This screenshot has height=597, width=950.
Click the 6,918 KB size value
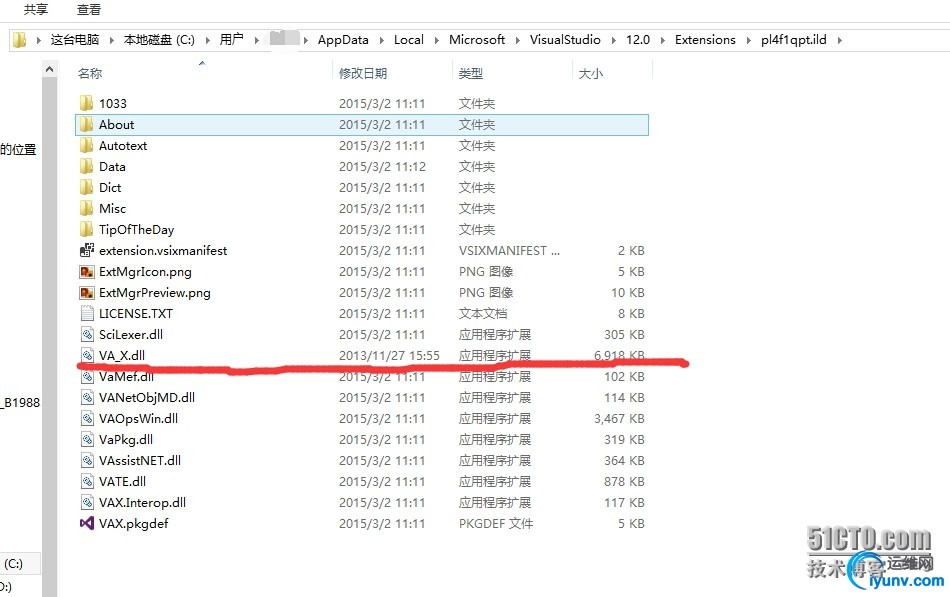pyautogui.click(x=619, y=355)
